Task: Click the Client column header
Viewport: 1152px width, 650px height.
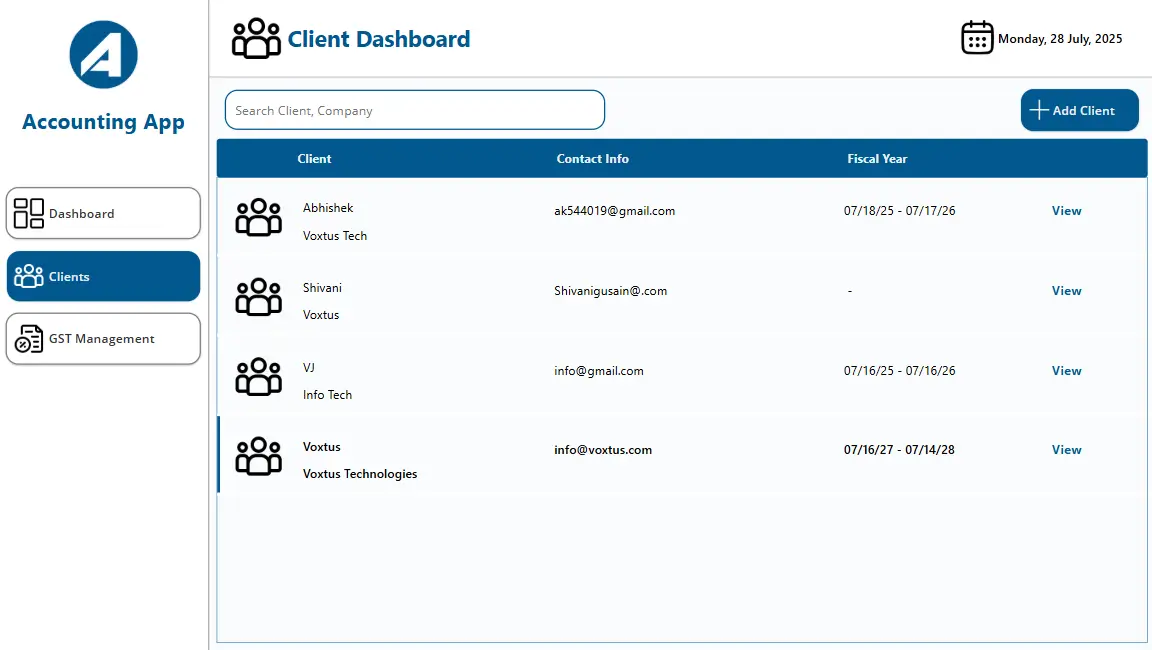Action: click(x=314, y=159)
